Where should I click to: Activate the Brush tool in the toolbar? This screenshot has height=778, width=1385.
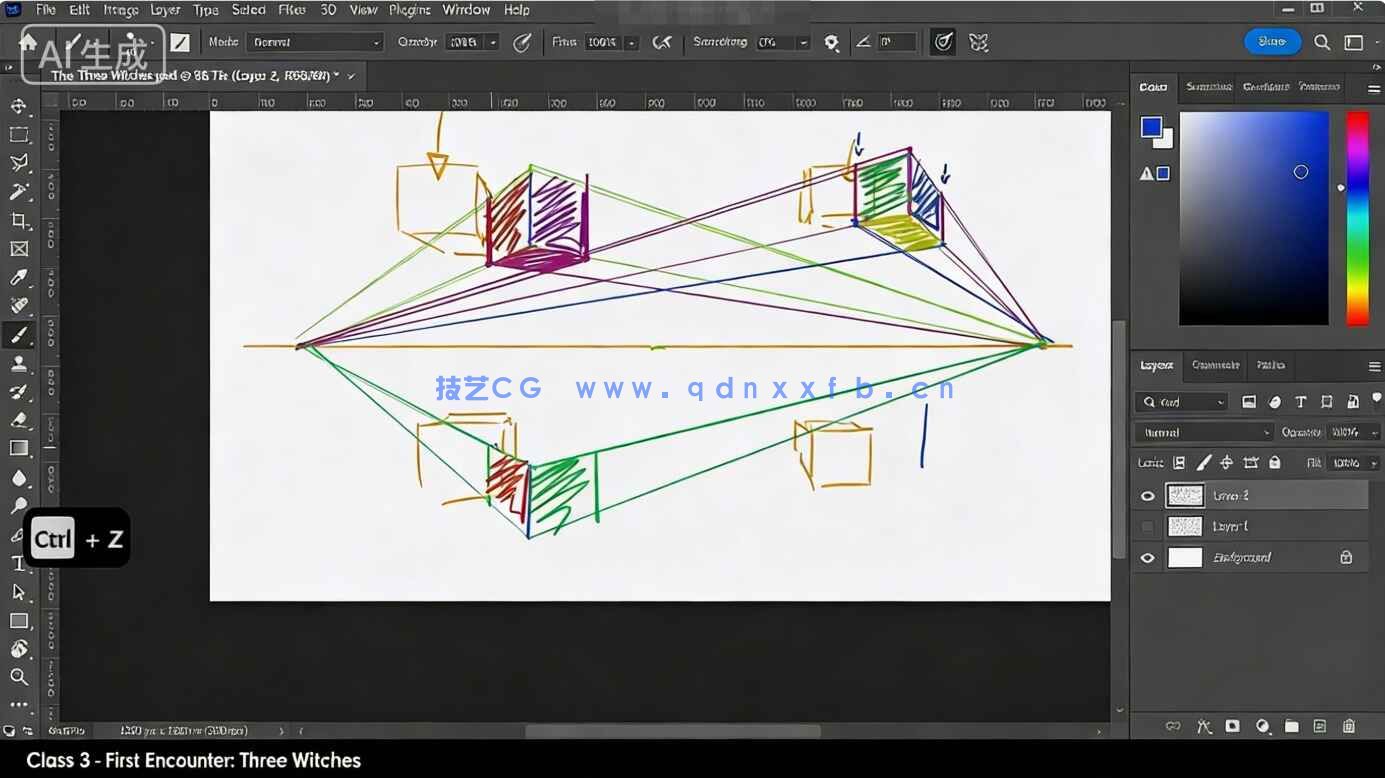click(18, 336)
